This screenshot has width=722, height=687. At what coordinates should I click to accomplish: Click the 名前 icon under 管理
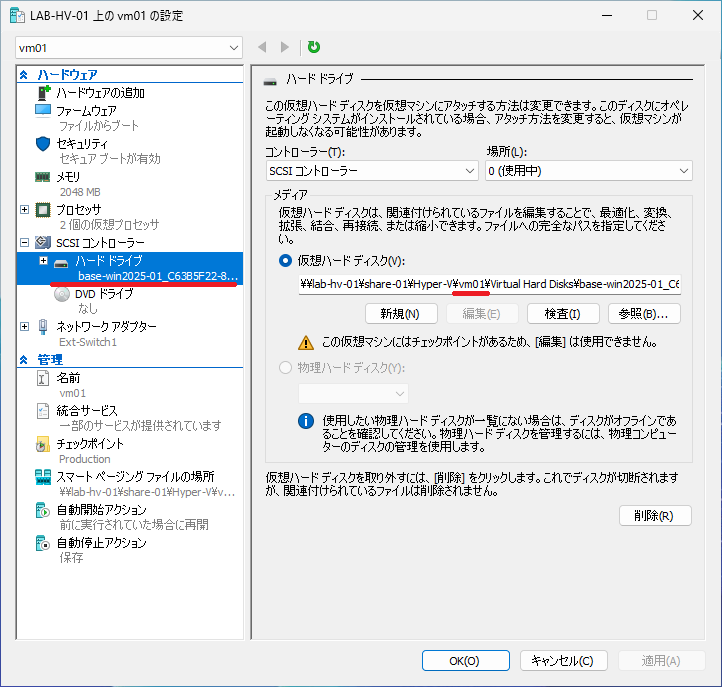43,378
